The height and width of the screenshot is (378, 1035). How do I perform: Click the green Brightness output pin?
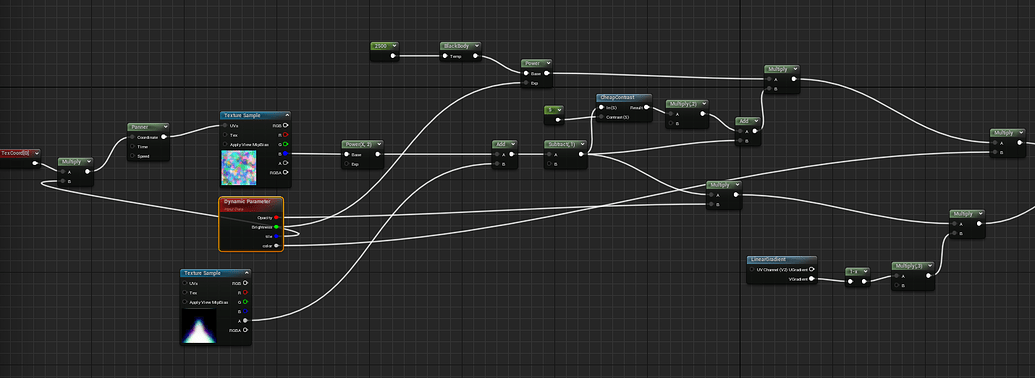pos(277,226)
